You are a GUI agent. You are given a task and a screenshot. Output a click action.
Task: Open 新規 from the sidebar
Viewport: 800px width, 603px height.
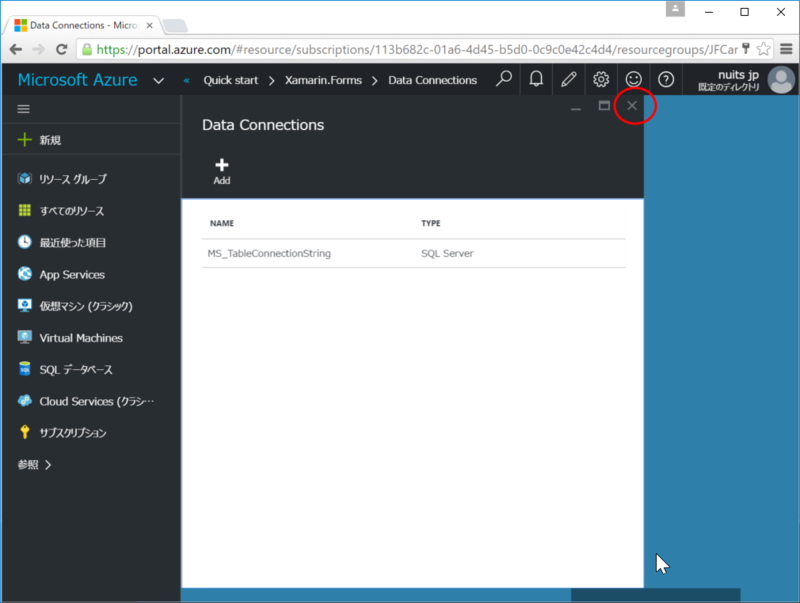(50, 140)
